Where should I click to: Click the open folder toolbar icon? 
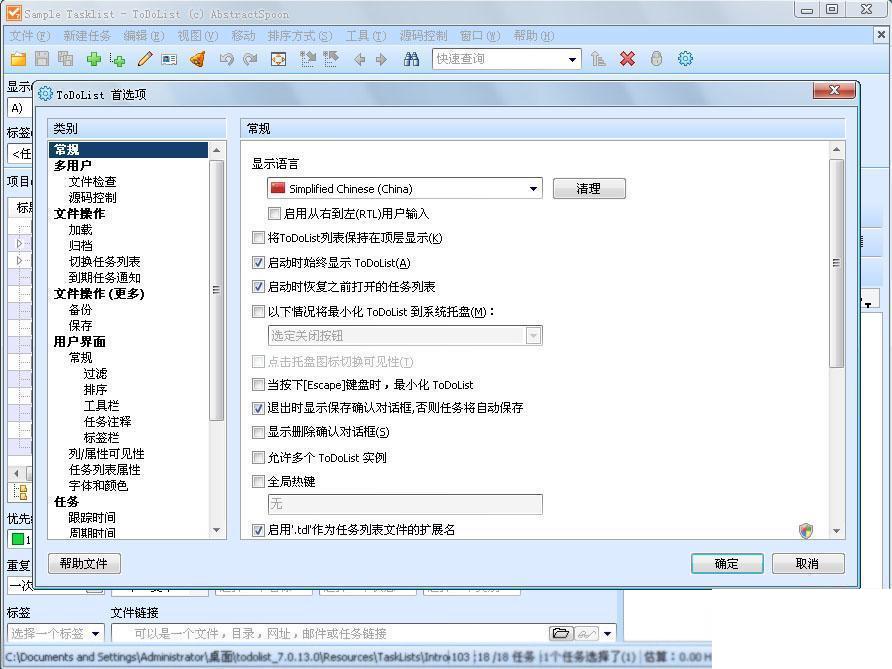[x=19, y=59]
